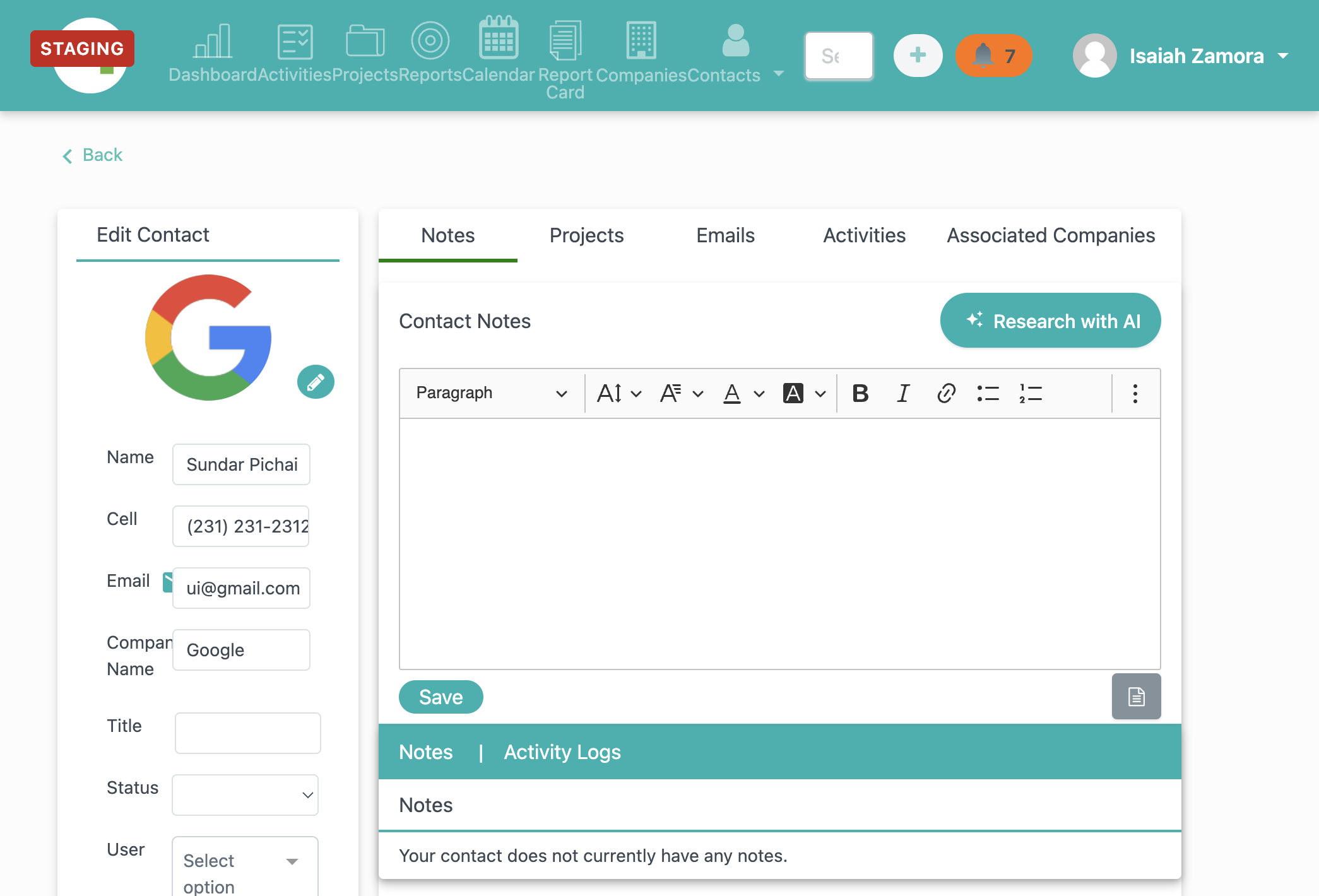
Task: Switch to the Projects tab
Action: [586, 235]
